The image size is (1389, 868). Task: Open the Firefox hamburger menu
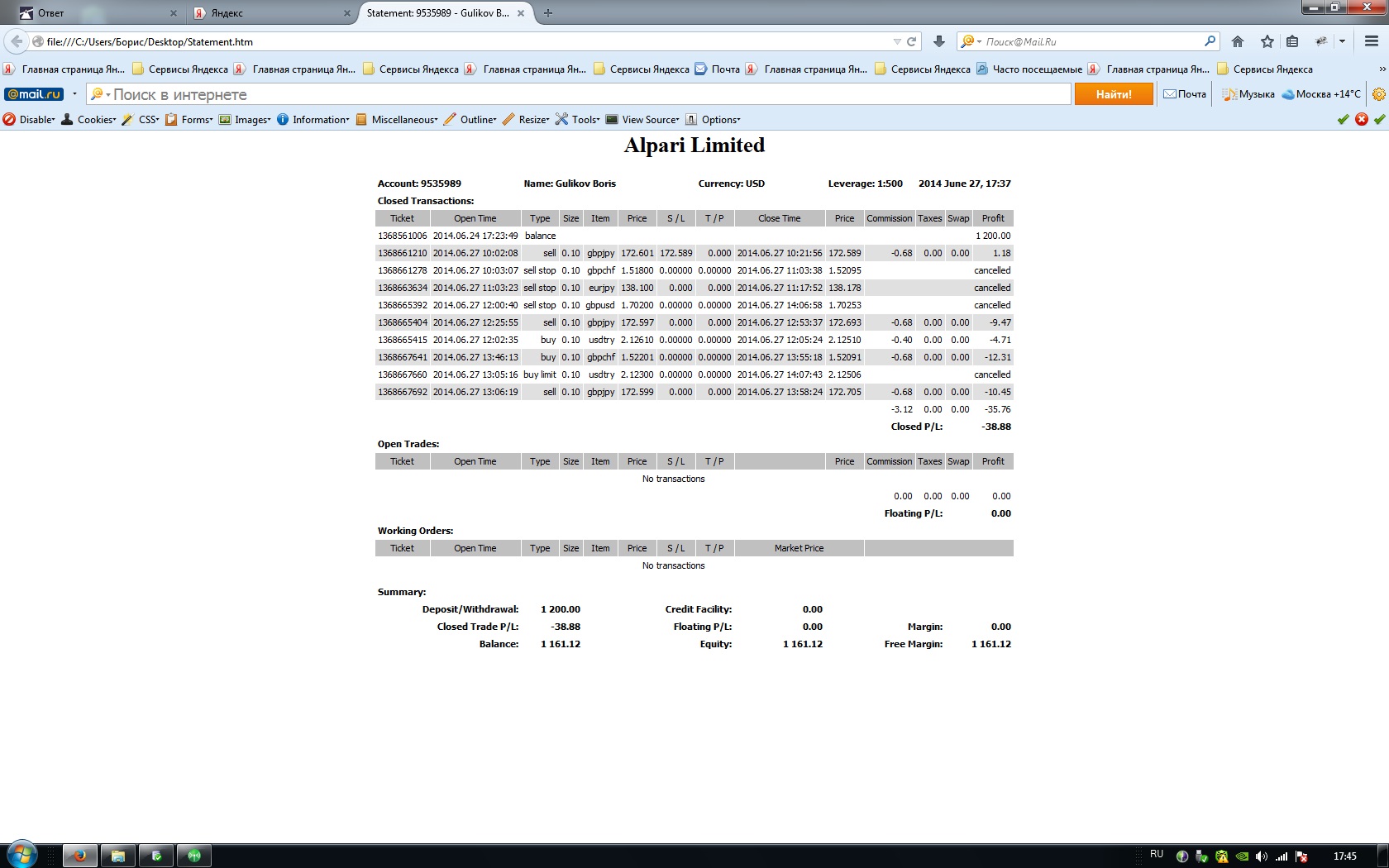tap(1372, 41)
